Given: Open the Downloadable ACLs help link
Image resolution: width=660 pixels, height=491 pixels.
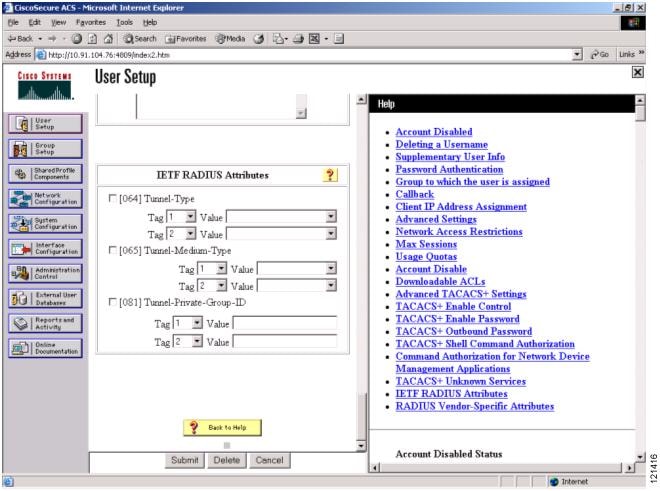Looking at the screenshot, I should point(440,281).
